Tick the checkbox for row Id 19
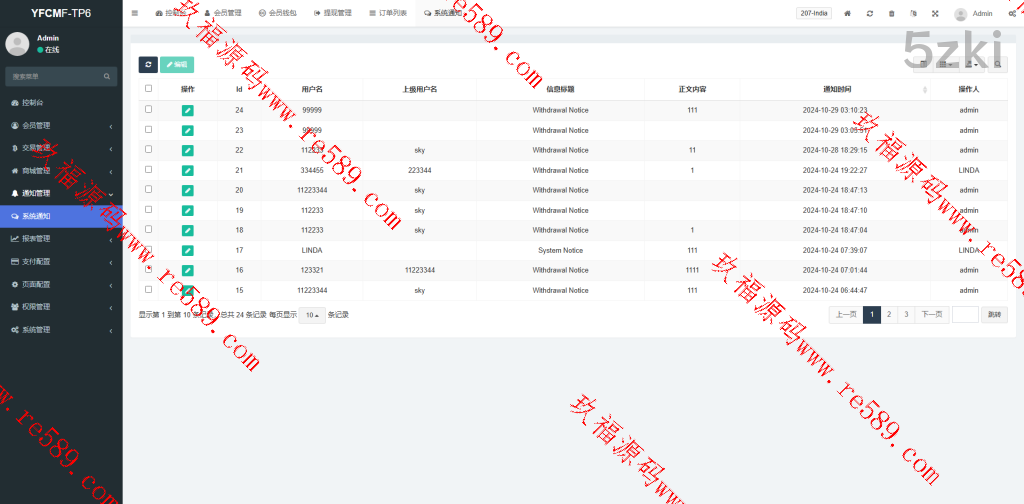1024x504 pixels. tap(149, 209)
